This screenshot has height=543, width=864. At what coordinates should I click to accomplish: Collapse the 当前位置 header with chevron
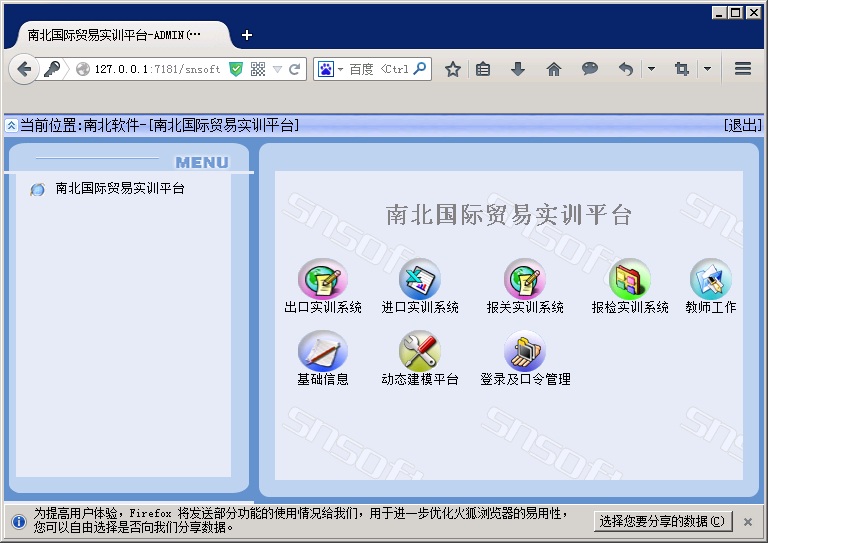coord(11,126)
